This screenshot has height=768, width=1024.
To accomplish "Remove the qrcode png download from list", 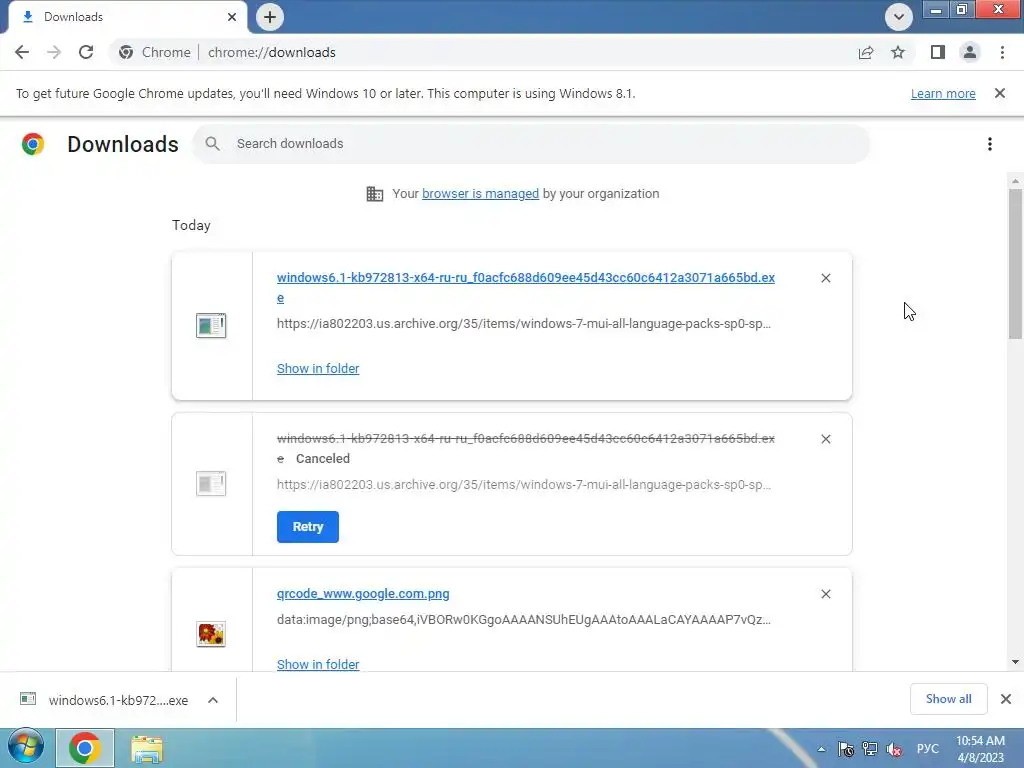I will click(825, 594).
